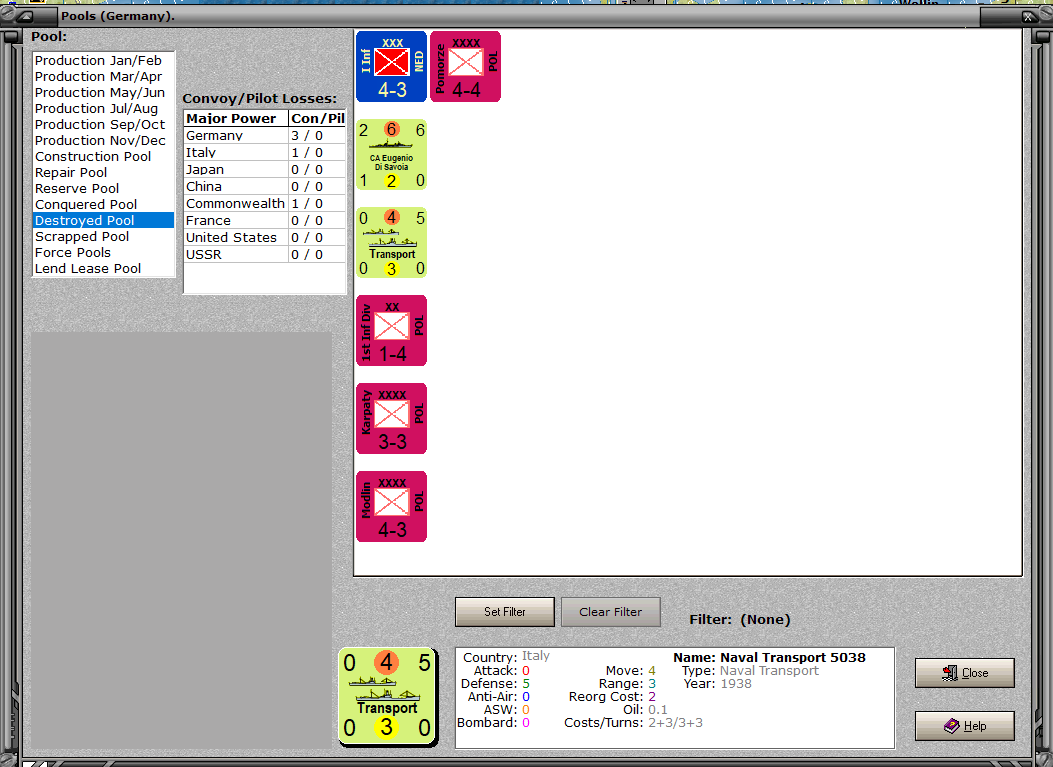Open Production Nov/Dec pool
1053x767 pixels.
[x=103, y=140]
